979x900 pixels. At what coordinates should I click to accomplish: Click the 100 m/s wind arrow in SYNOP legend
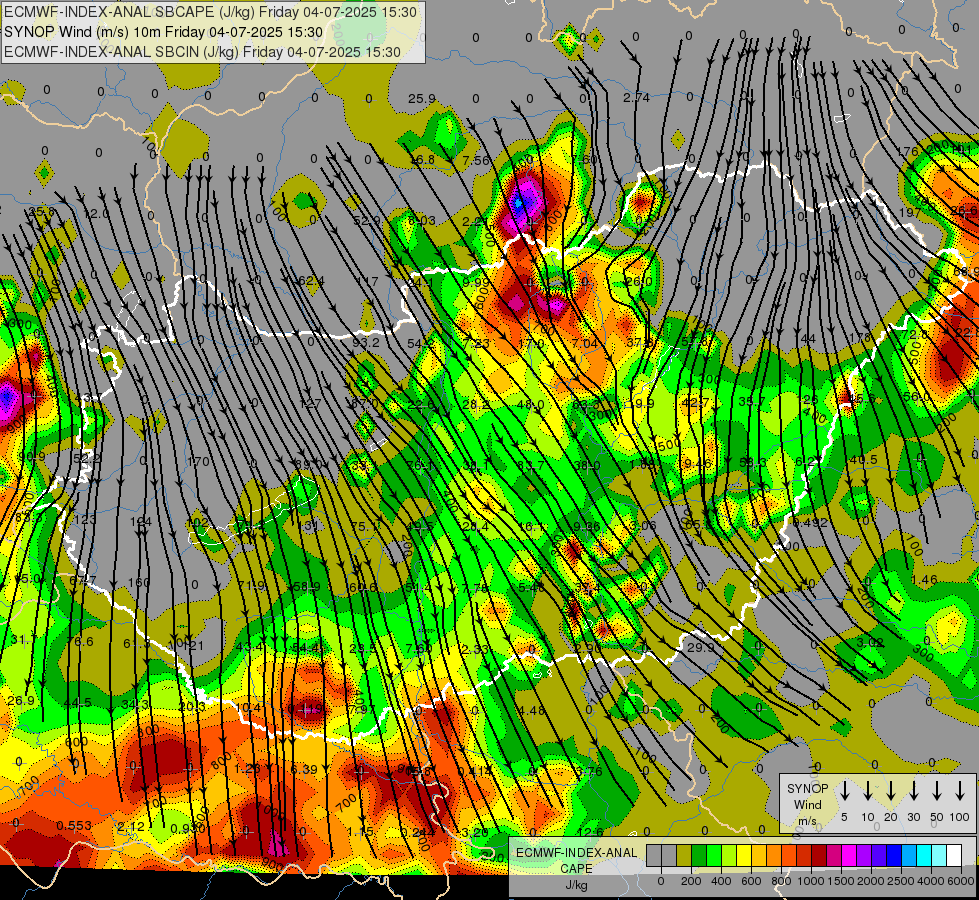pyautogui.click(x=960, y=790)
